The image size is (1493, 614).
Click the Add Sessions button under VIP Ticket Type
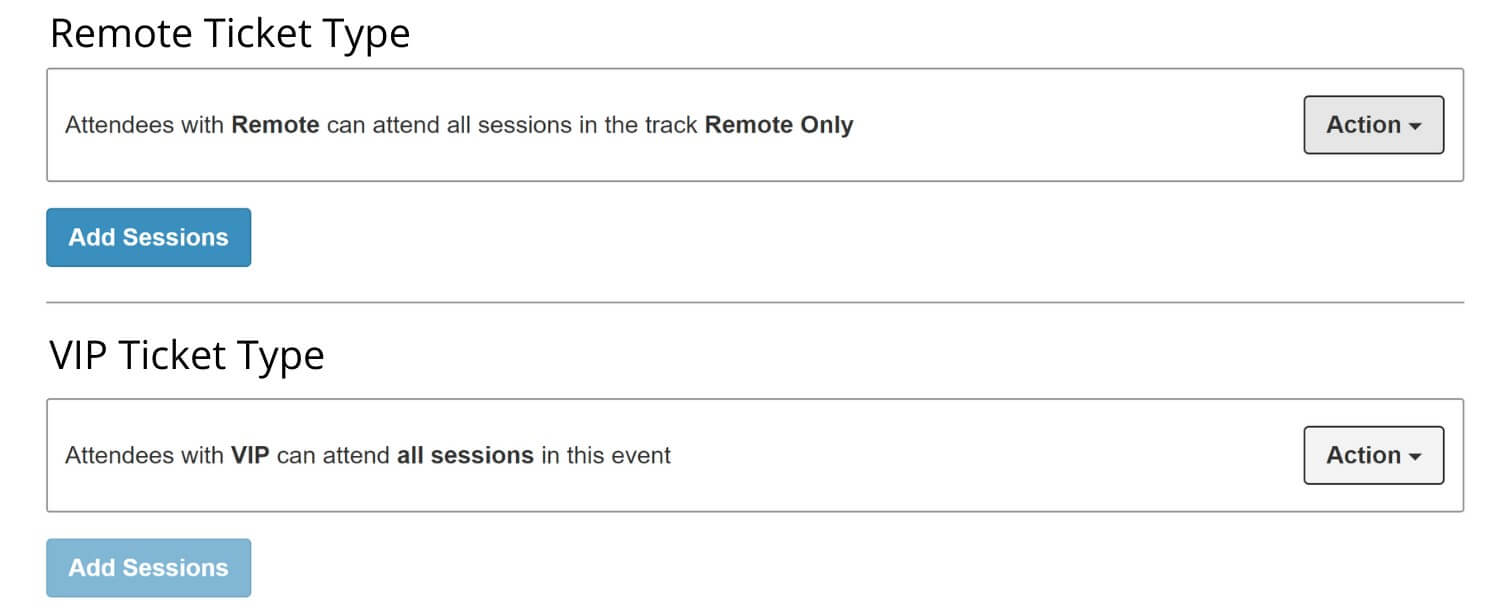[148, 567]
